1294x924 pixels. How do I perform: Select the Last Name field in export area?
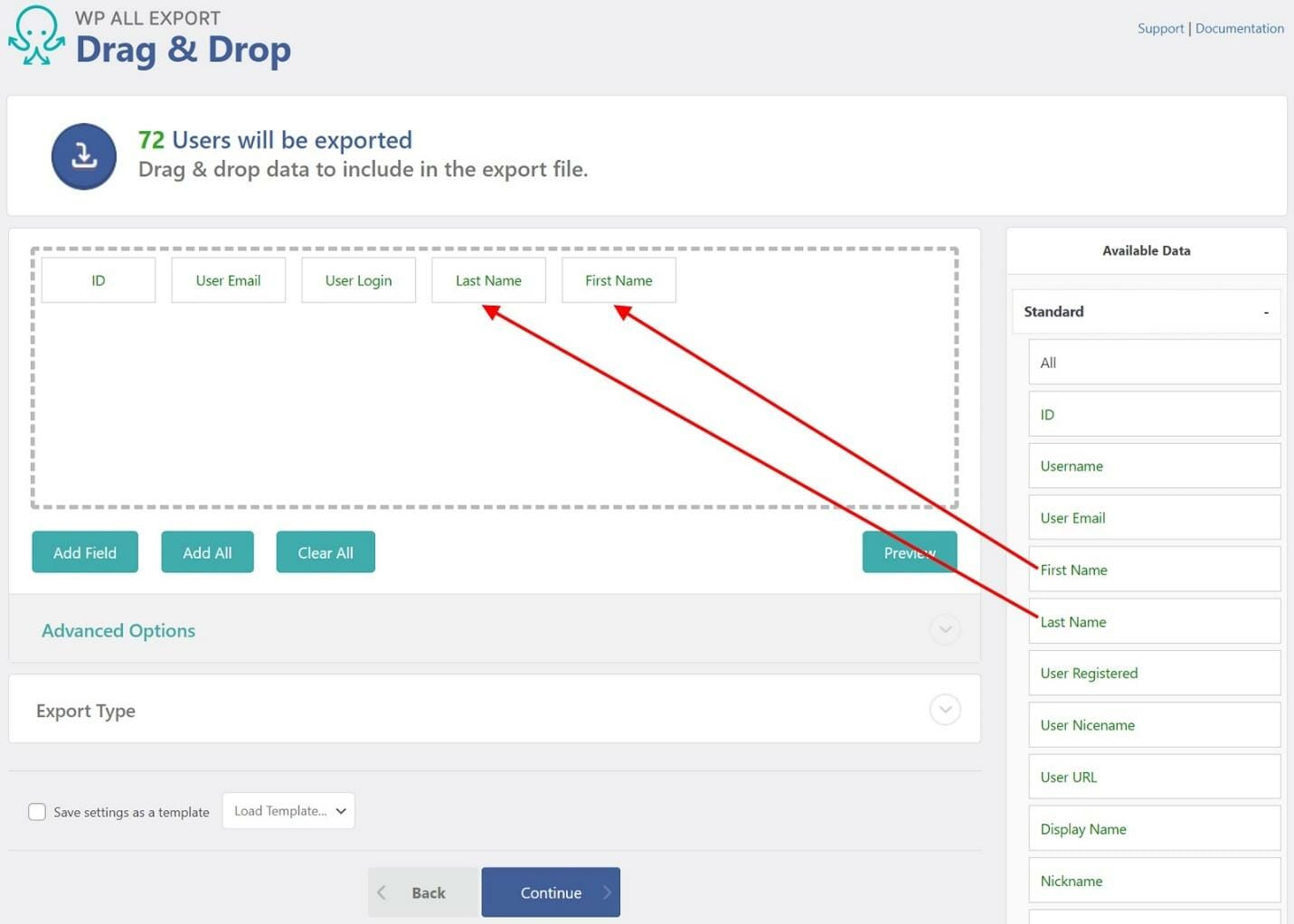click(x=488, y=280)
